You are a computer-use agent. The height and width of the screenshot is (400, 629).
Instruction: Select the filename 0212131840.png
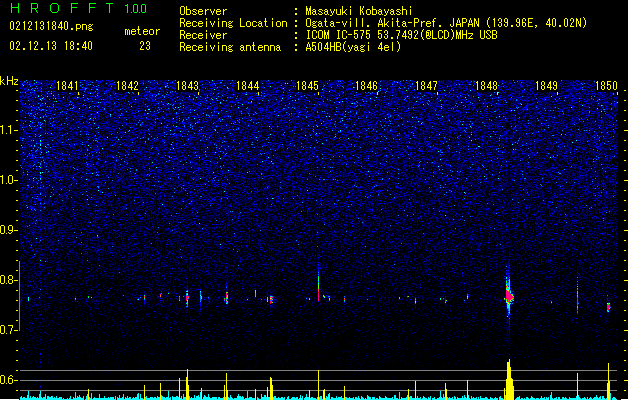tap(51, 26)
